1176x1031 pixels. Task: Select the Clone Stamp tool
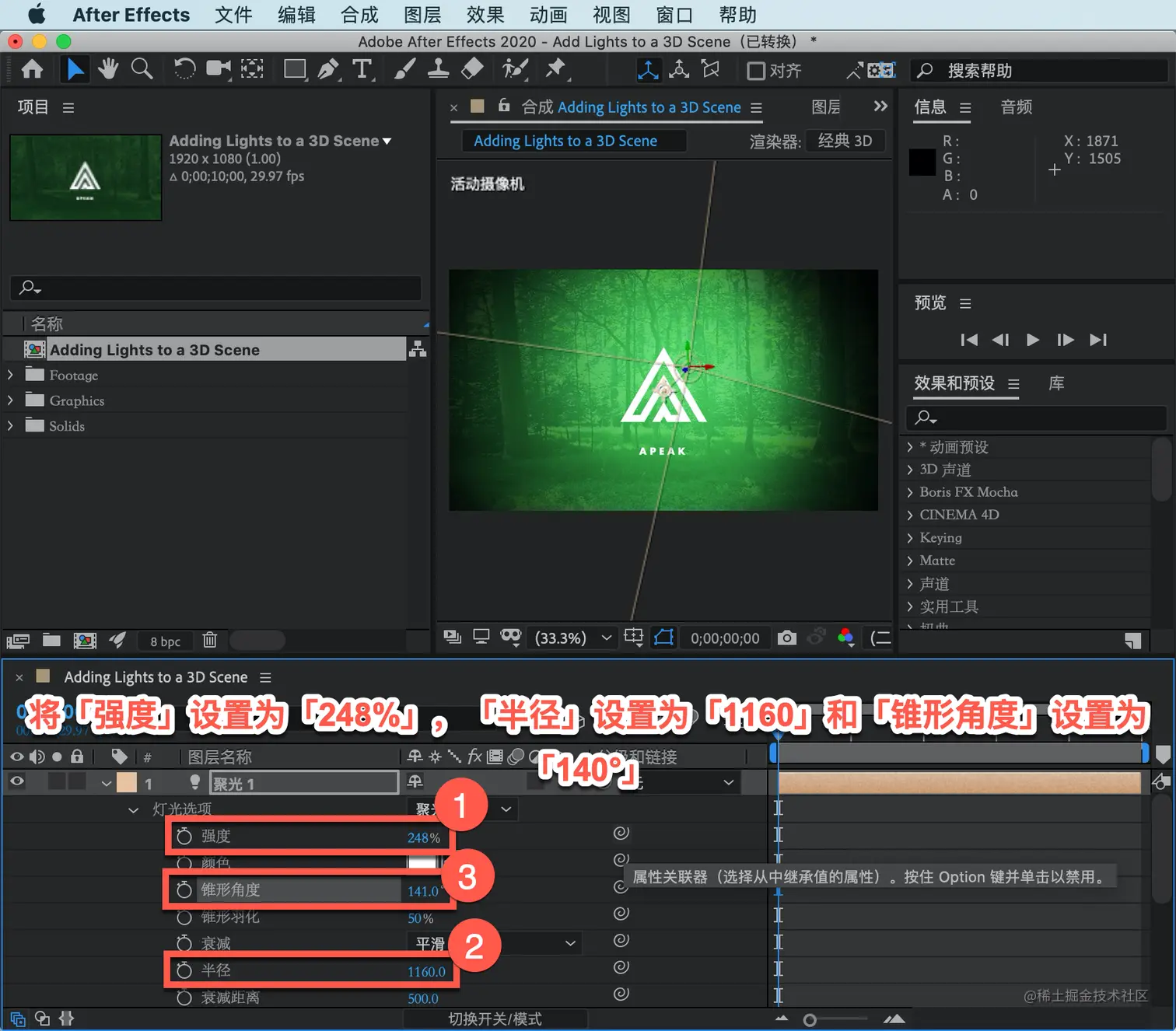pyautogui.click(x=438, y=69)
